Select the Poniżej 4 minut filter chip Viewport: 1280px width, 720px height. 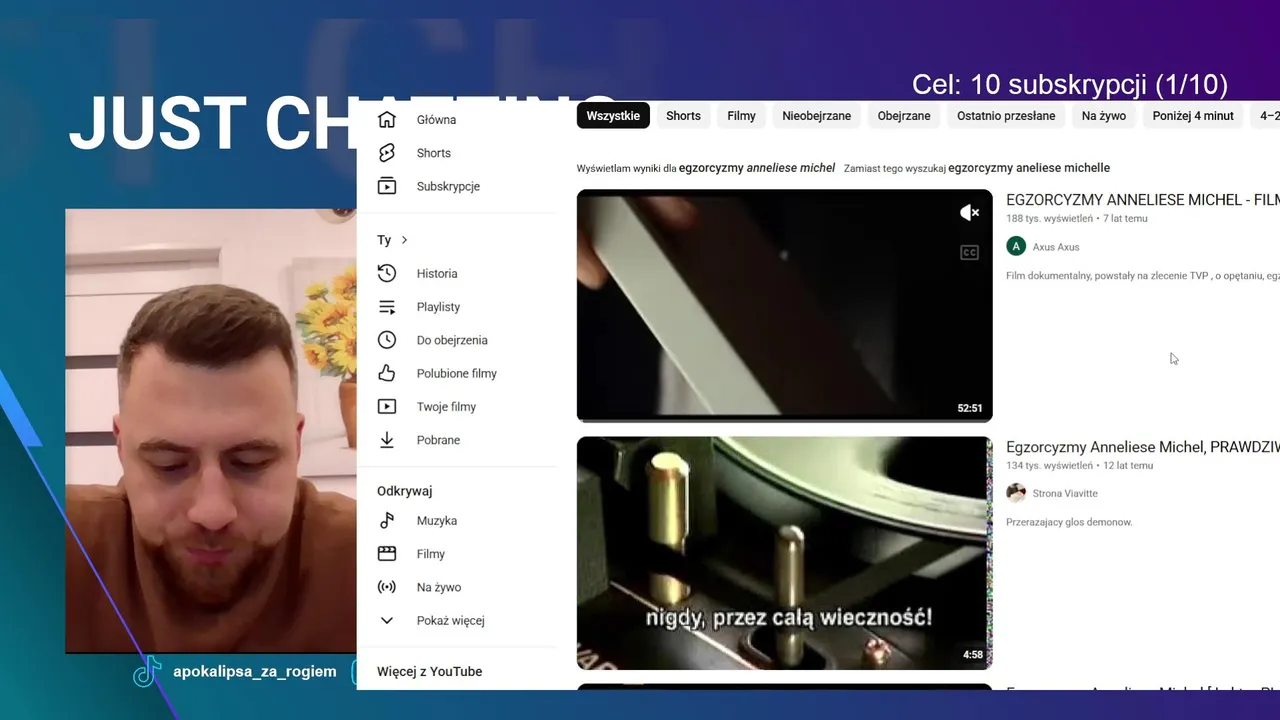coord(1193,116)
